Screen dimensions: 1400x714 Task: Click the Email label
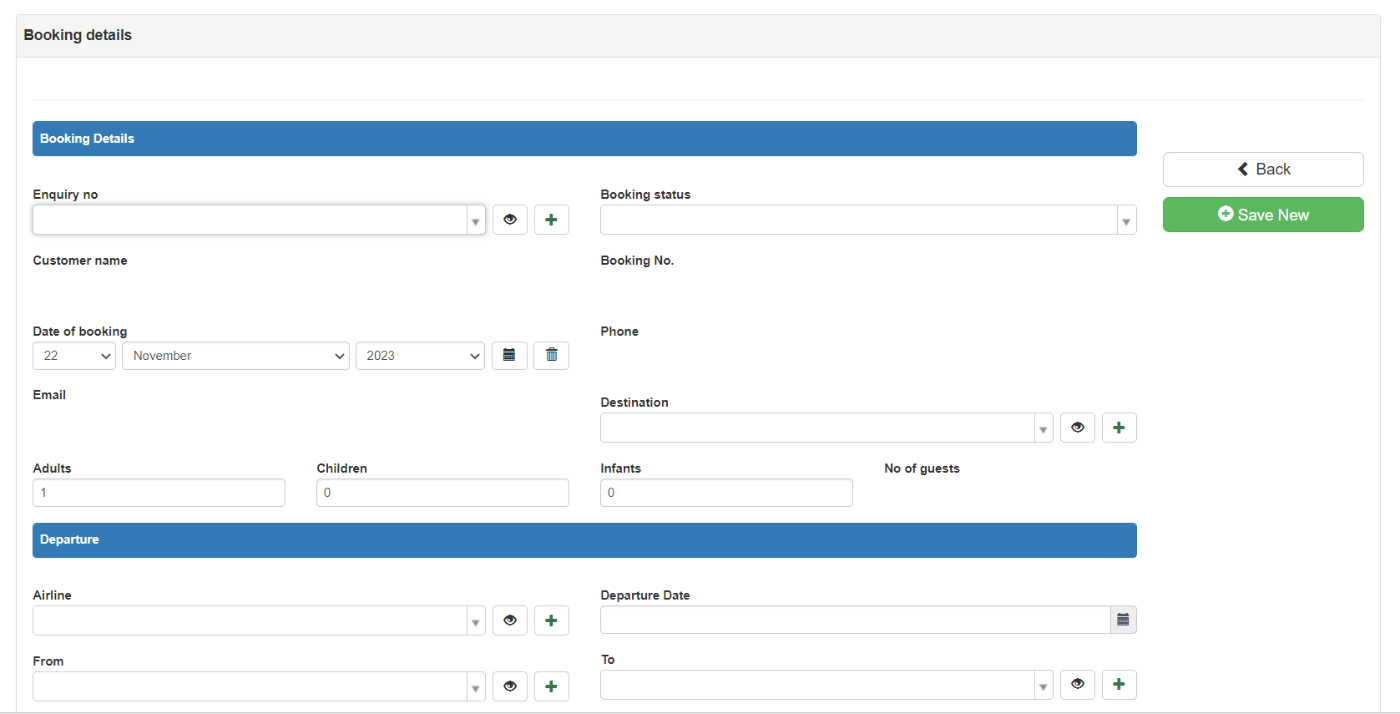pyautogui.click(x=49, y=395)
